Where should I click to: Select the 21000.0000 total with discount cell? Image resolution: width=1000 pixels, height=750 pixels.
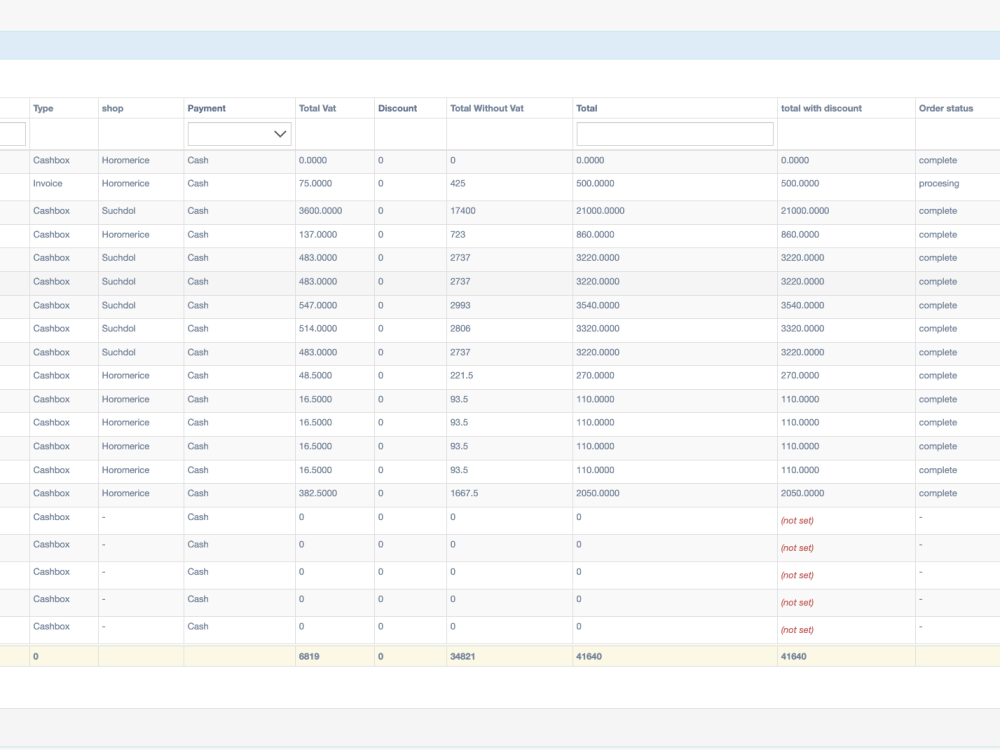point(805,211)
